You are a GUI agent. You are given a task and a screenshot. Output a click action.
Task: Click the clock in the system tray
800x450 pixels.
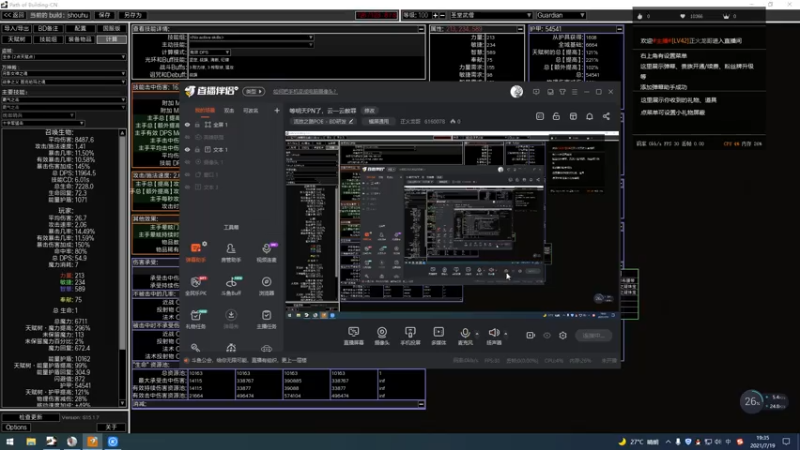click(762, 441)
